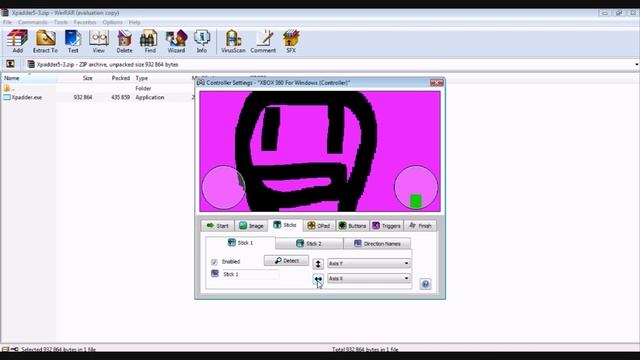Click the vertical axis arrows icon
Image resolution: width=640 pixels, height=360 pixels.
tap(318, 264)
